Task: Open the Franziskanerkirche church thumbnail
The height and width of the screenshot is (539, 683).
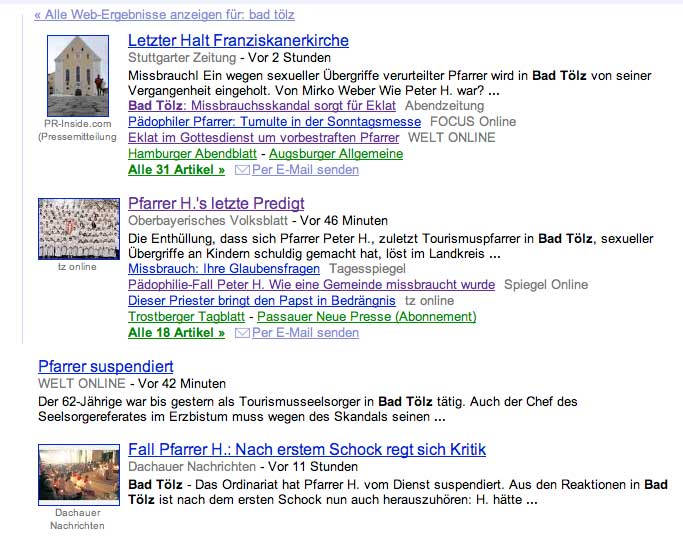Action: click(x=78, y=76)
